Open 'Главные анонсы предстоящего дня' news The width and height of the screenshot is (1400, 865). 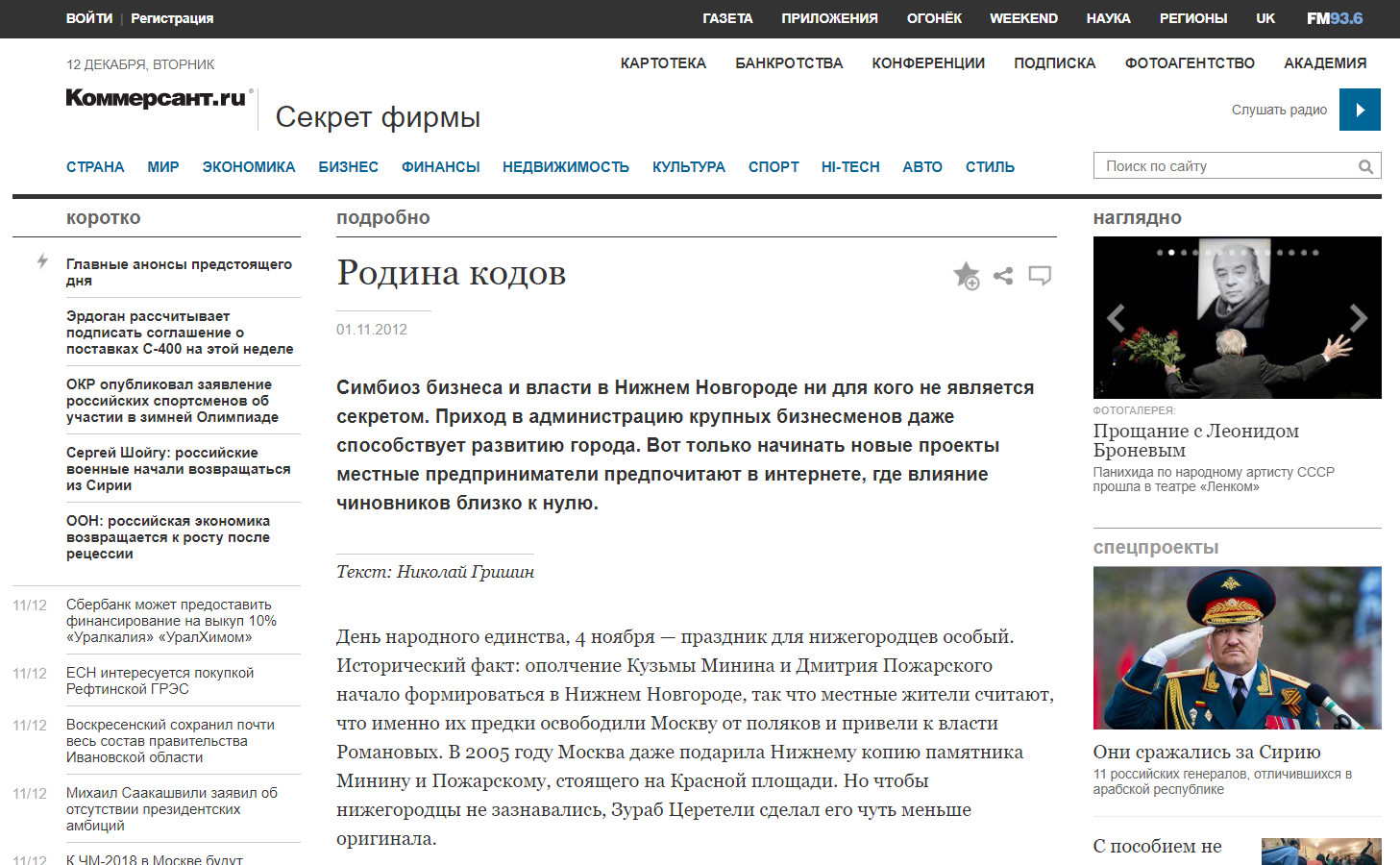click(x=179, y=272)
